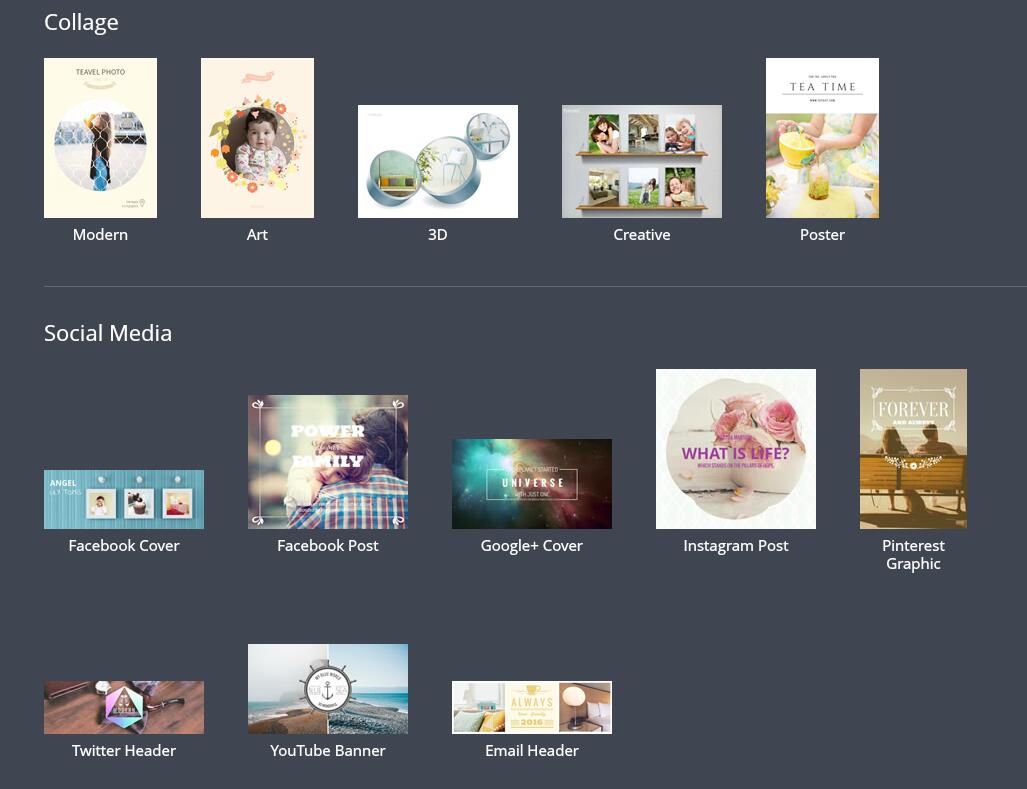
Task: Select the Tea Time Poster thumbnail
Action: click(x=823, y=138)
